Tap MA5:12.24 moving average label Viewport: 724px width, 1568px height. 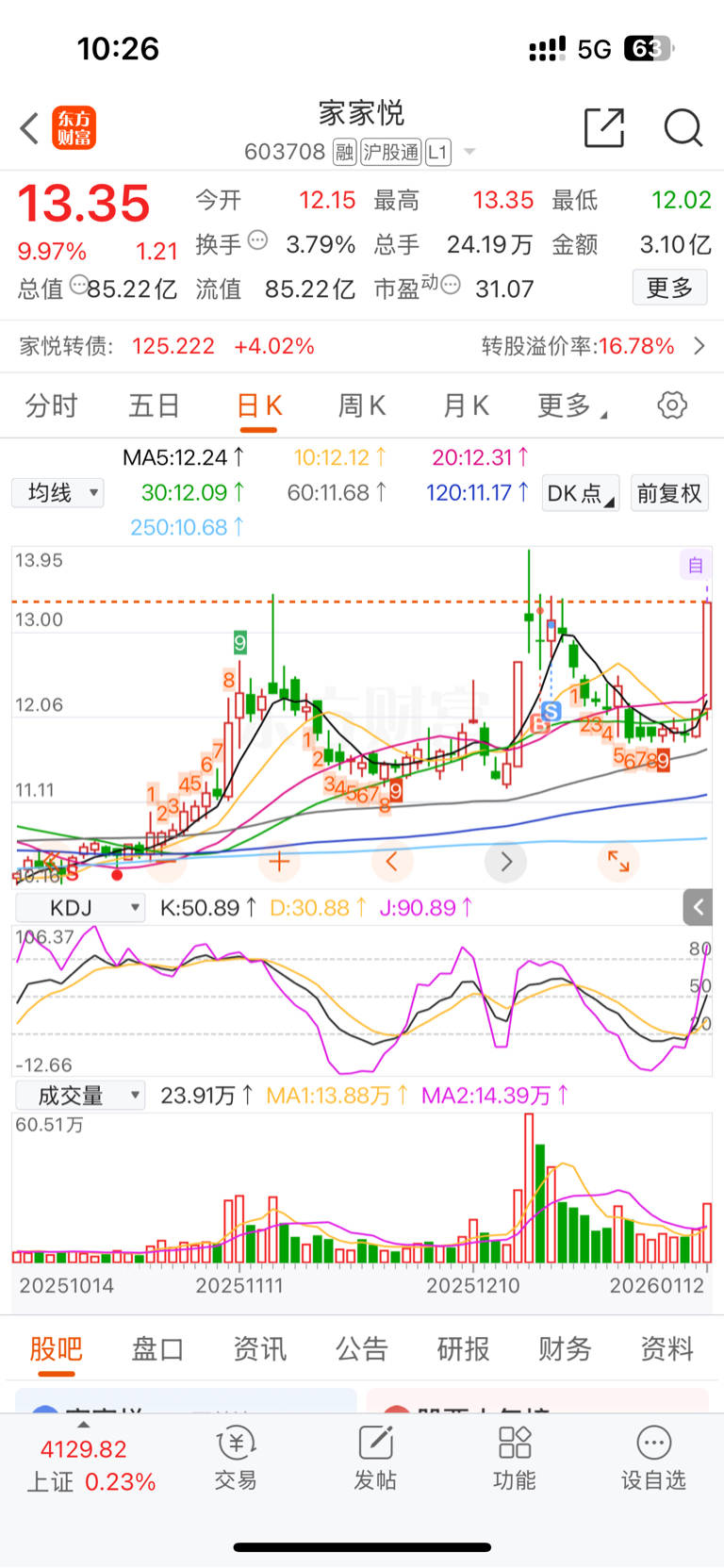tap(183, 457)
